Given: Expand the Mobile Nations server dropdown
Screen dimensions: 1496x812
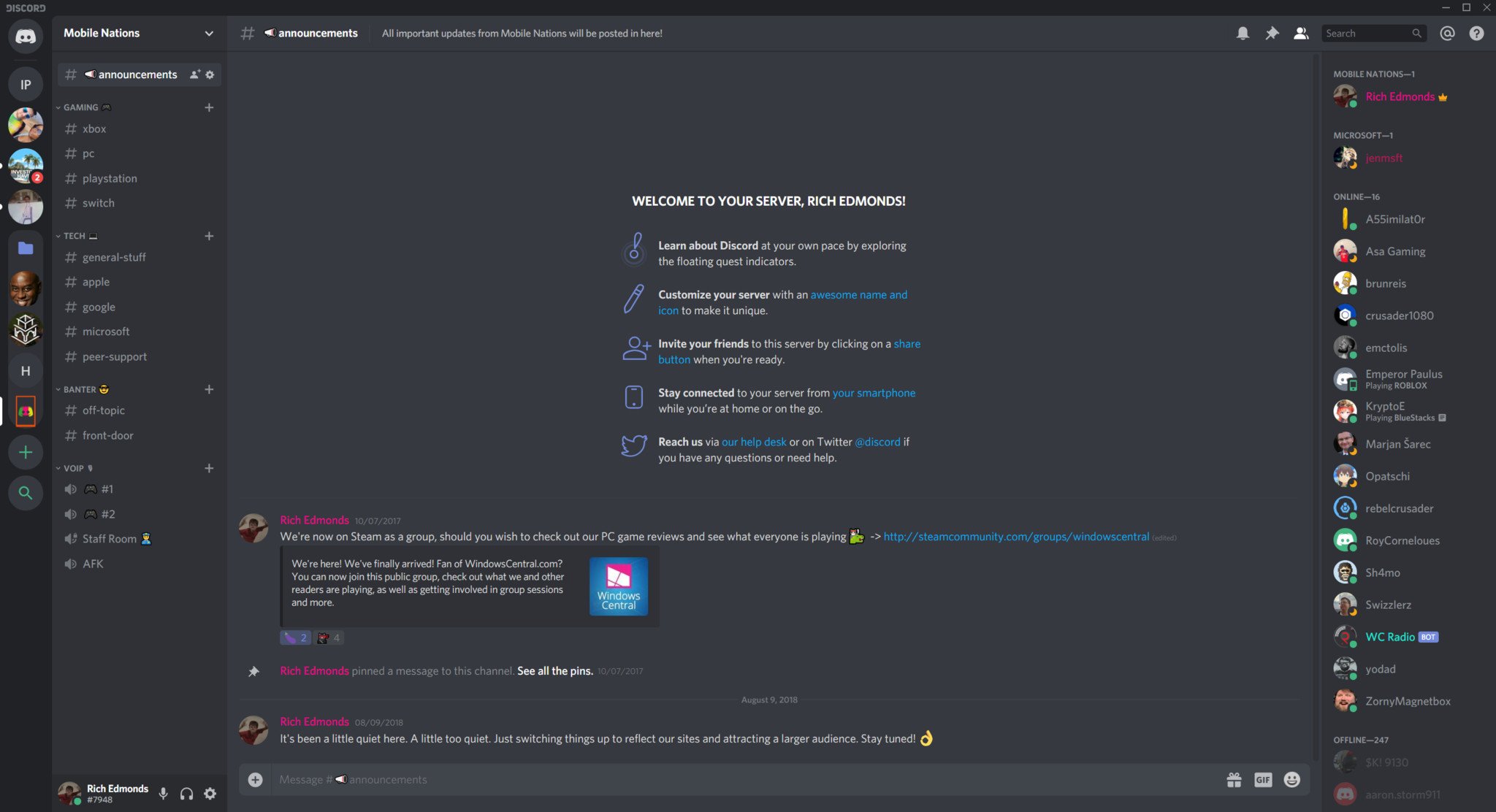Looking at the screenshot, I should click(208, 32).
